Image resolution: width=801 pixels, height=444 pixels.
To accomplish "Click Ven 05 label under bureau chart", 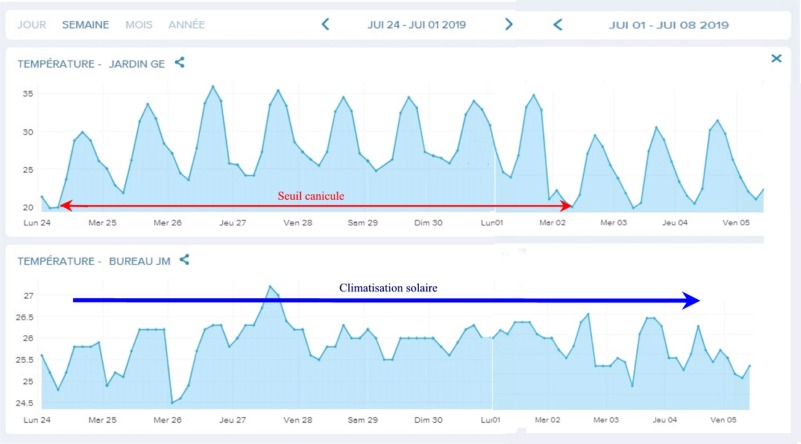I will pyautogui.click(x=723, y=420).
